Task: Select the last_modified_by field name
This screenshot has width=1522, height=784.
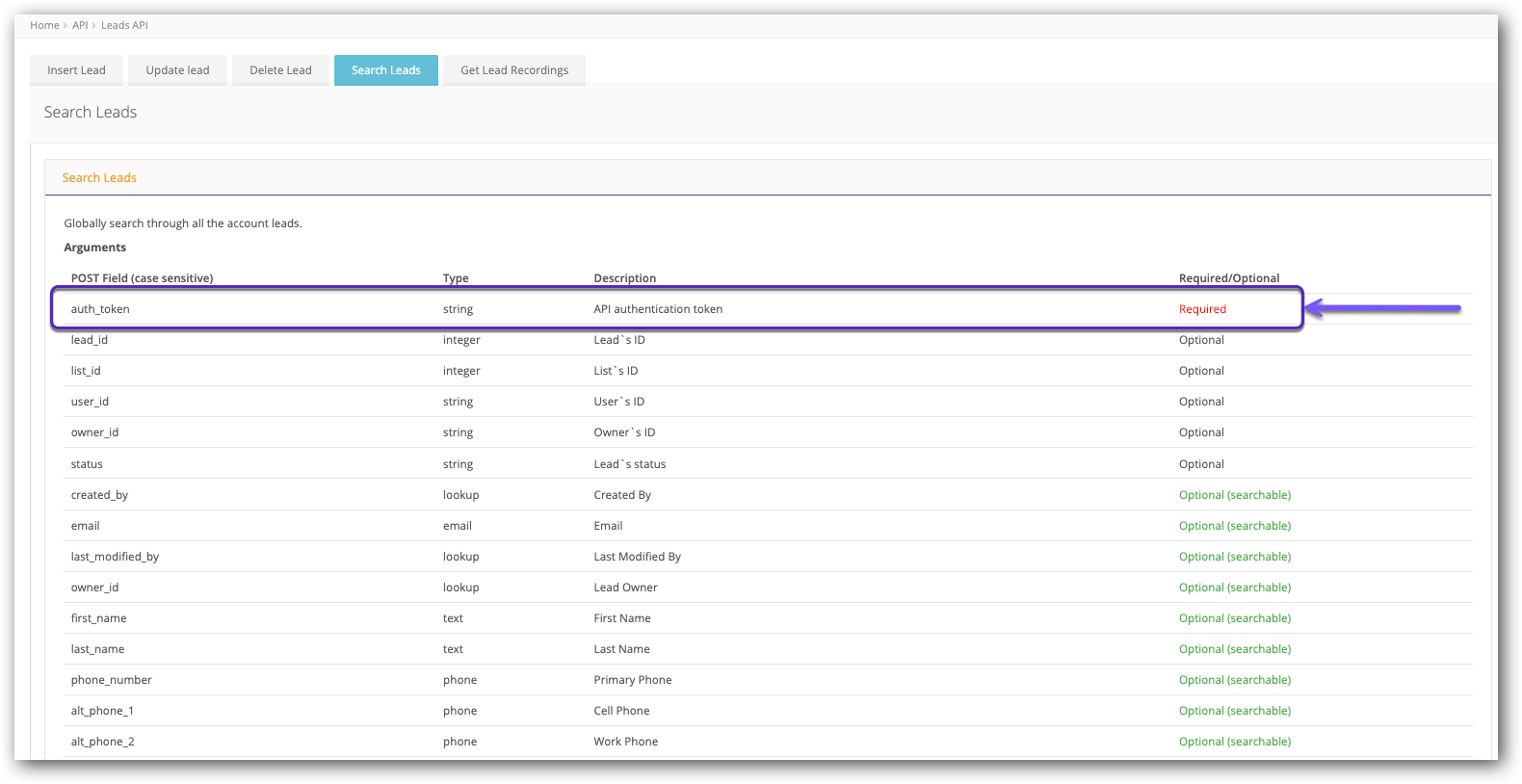Action: 115,557
